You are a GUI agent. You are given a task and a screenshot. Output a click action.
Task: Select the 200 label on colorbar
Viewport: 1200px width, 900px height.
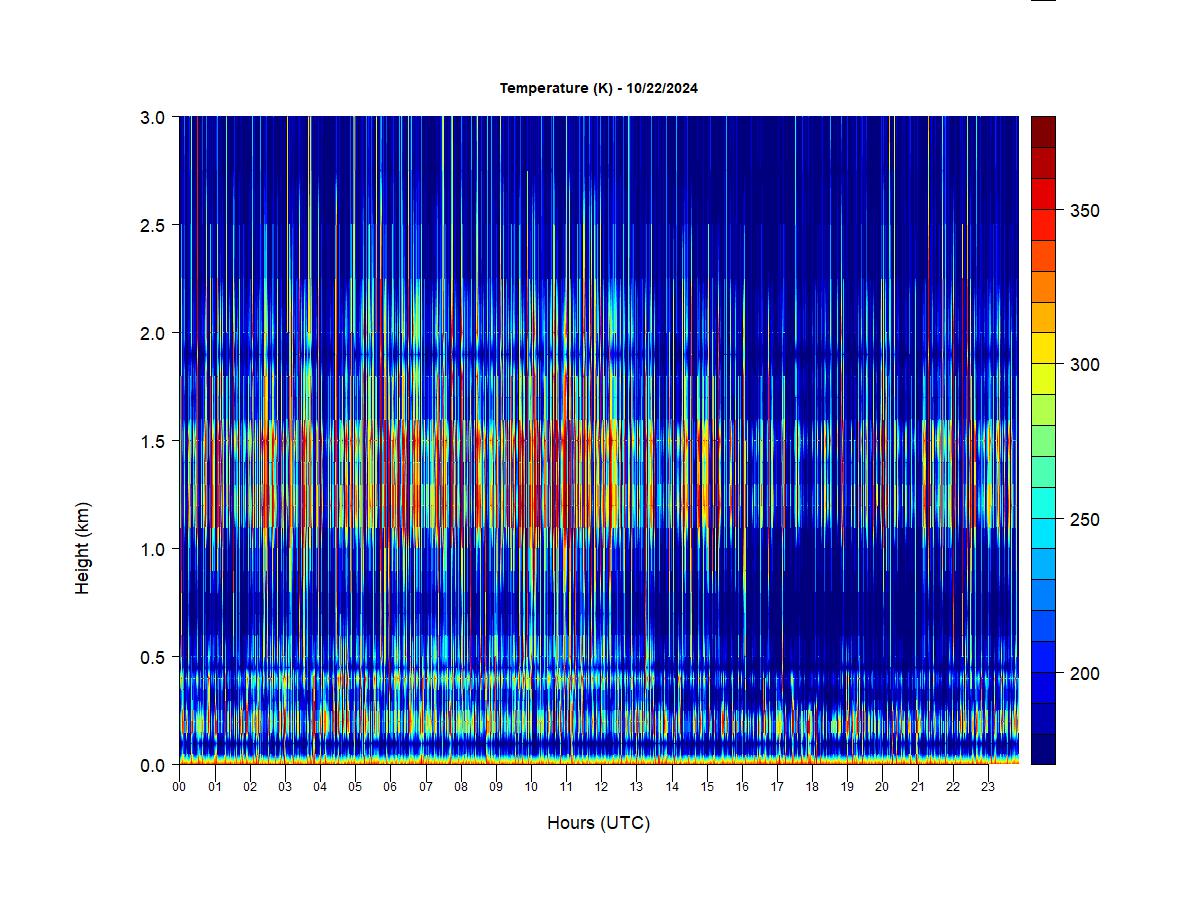point(1084,674)
